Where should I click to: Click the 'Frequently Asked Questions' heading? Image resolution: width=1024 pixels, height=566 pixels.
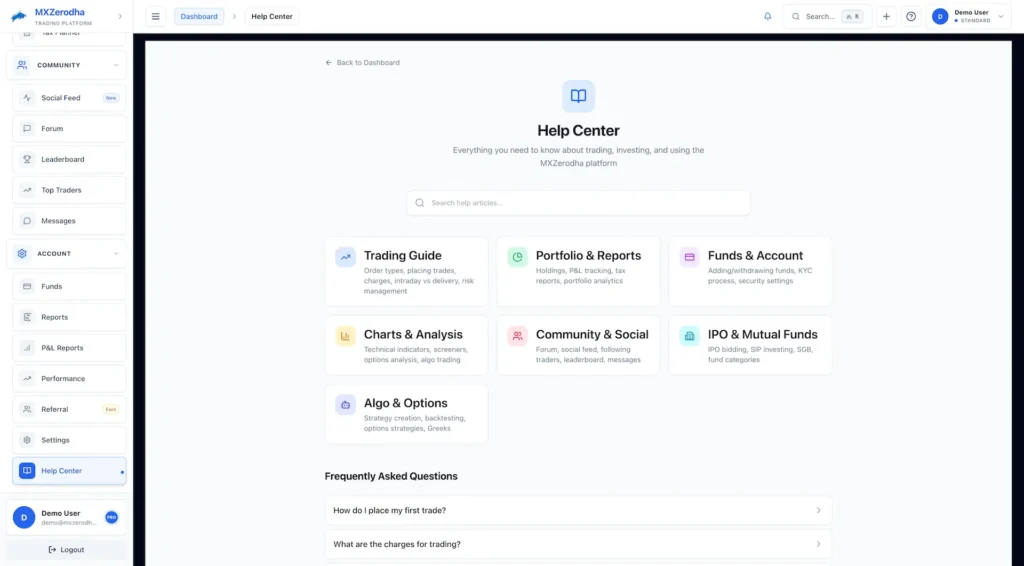click(391, 476)
